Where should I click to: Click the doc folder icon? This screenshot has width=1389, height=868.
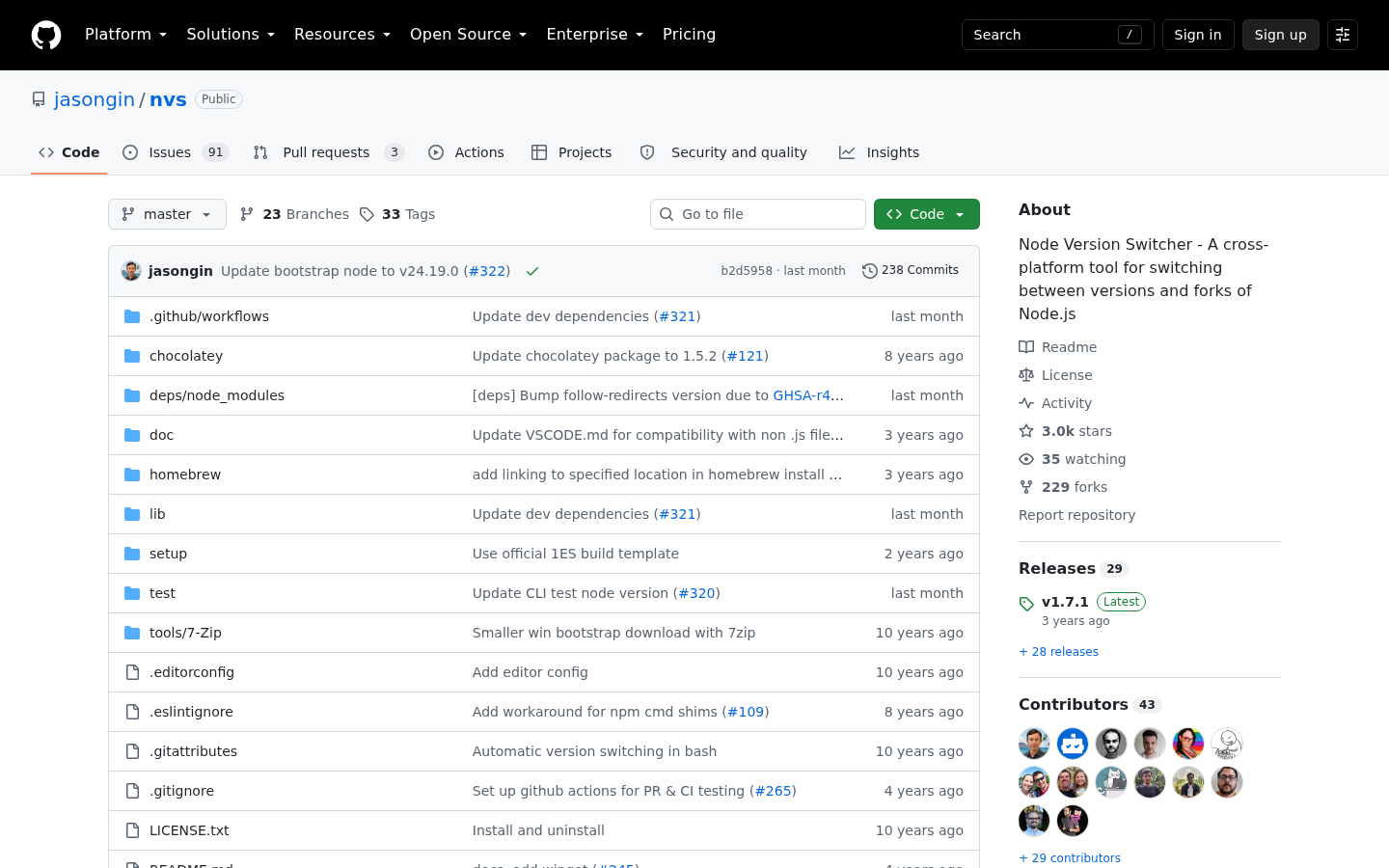[x=132, y=435]
